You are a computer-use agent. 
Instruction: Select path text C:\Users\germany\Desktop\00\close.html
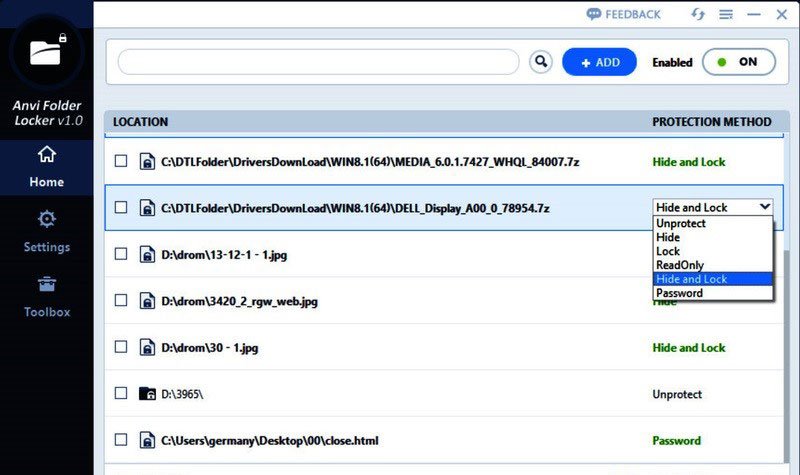(x=270, y=440)
